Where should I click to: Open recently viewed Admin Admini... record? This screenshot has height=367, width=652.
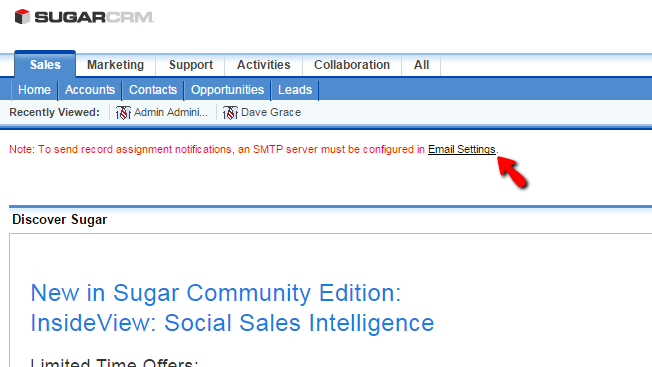pyautogui.click(x=170, y=113)
